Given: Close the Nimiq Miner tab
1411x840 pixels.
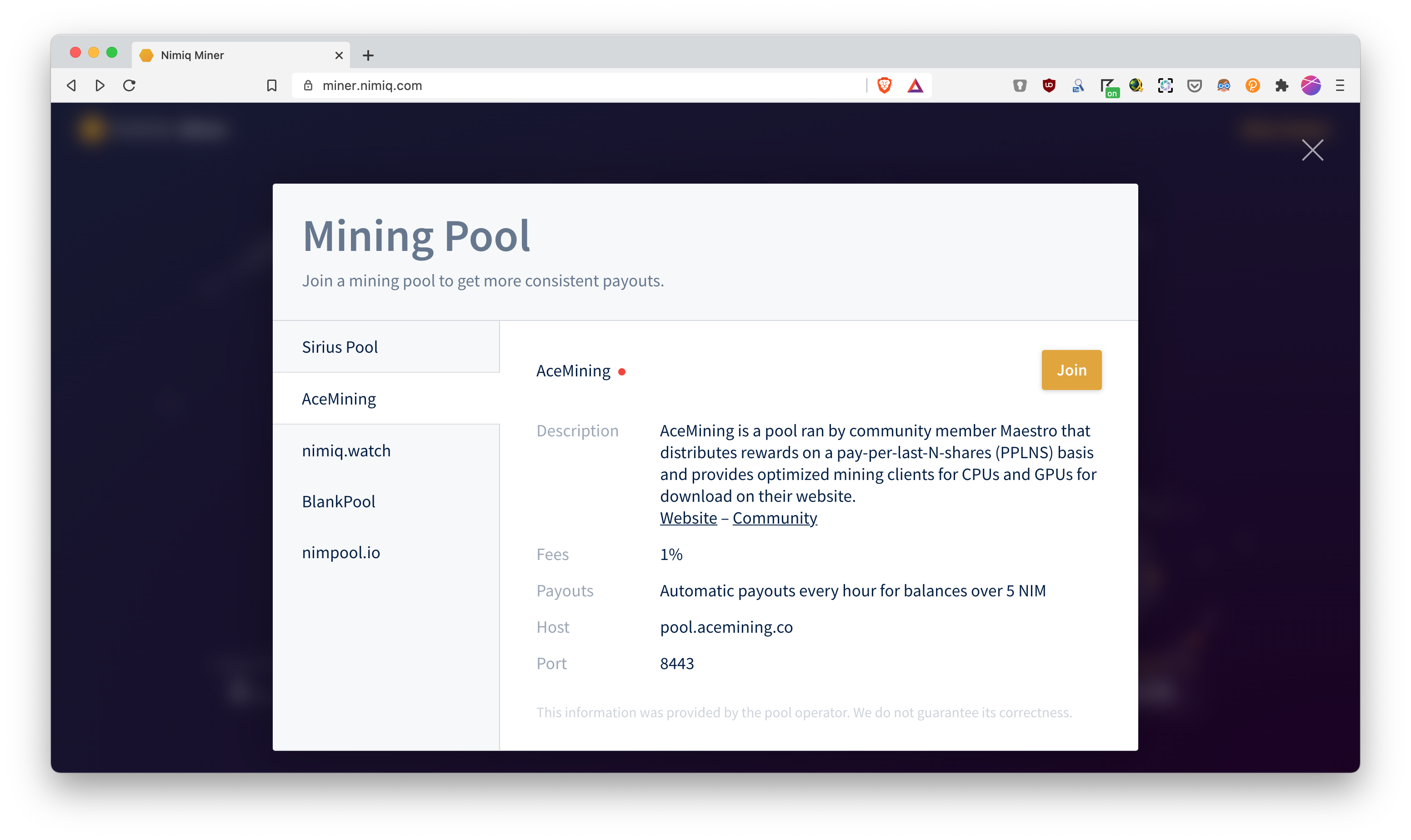Looking at the screenshot, I should pos(339,55).
